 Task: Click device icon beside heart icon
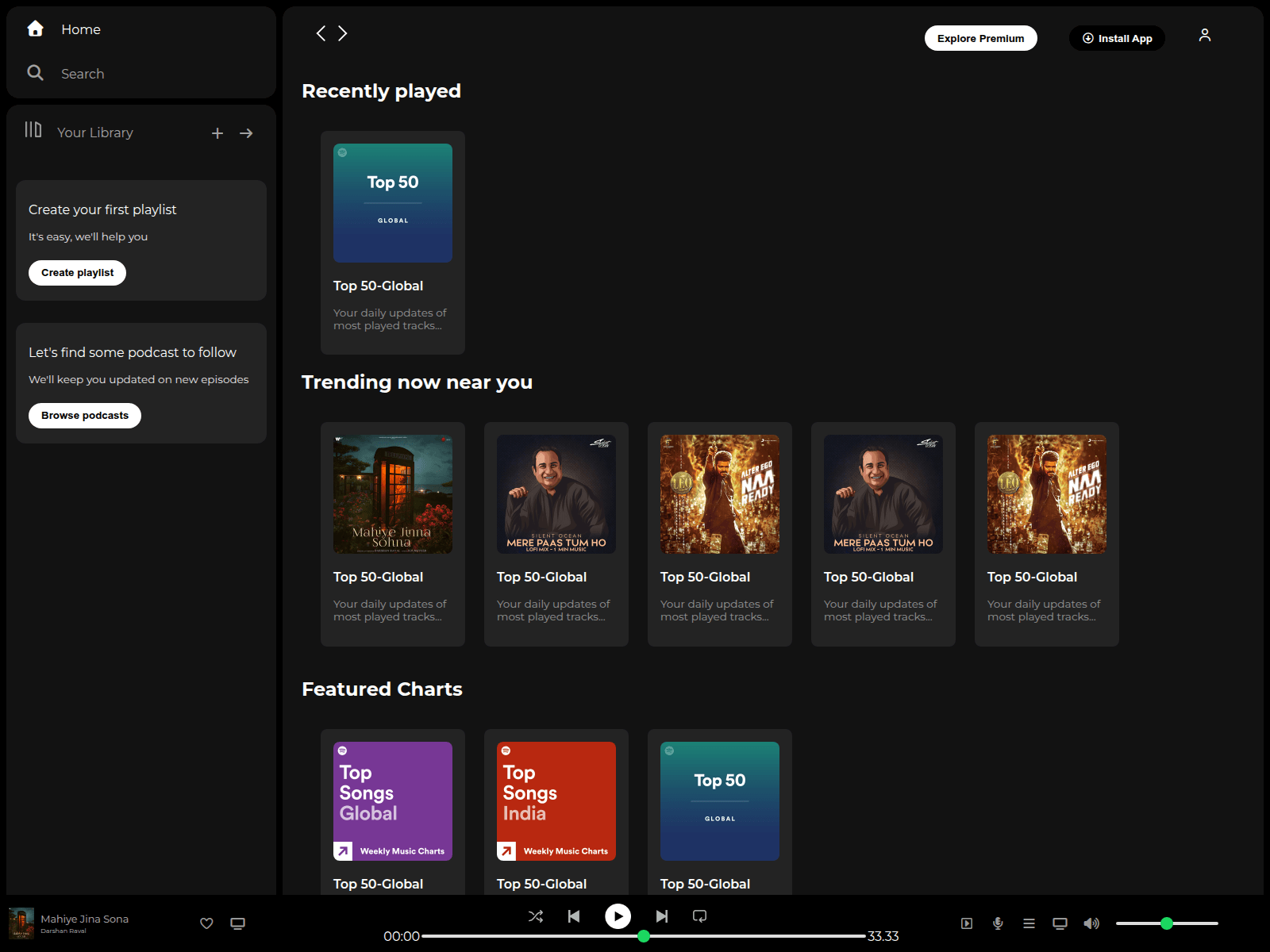tap(237, 923)
